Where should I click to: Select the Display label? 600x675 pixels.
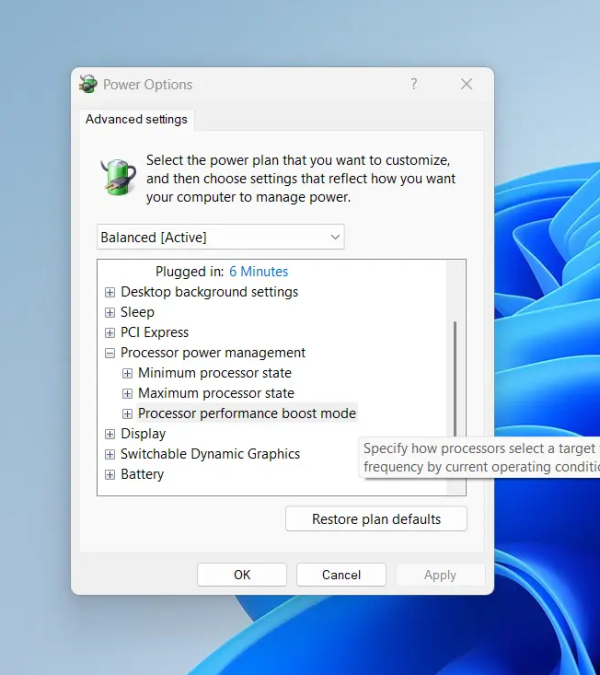point(143,433)
